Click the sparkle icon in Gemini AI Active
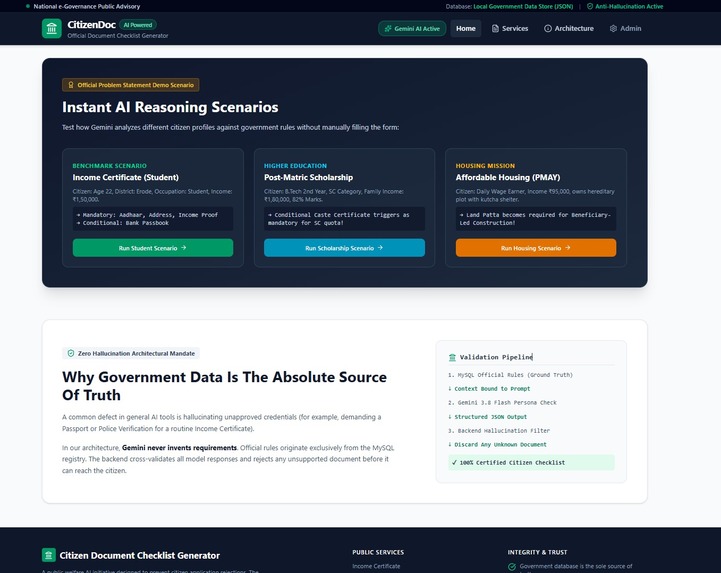Viewport: 721px width, 573px height. click(x=388, y=29)
